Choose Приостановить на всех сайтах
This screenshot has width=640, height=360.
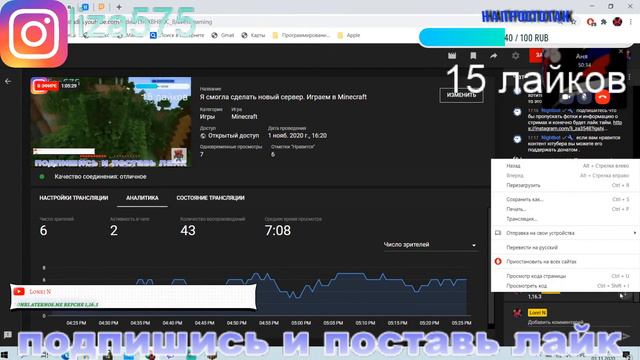point(565,262)
